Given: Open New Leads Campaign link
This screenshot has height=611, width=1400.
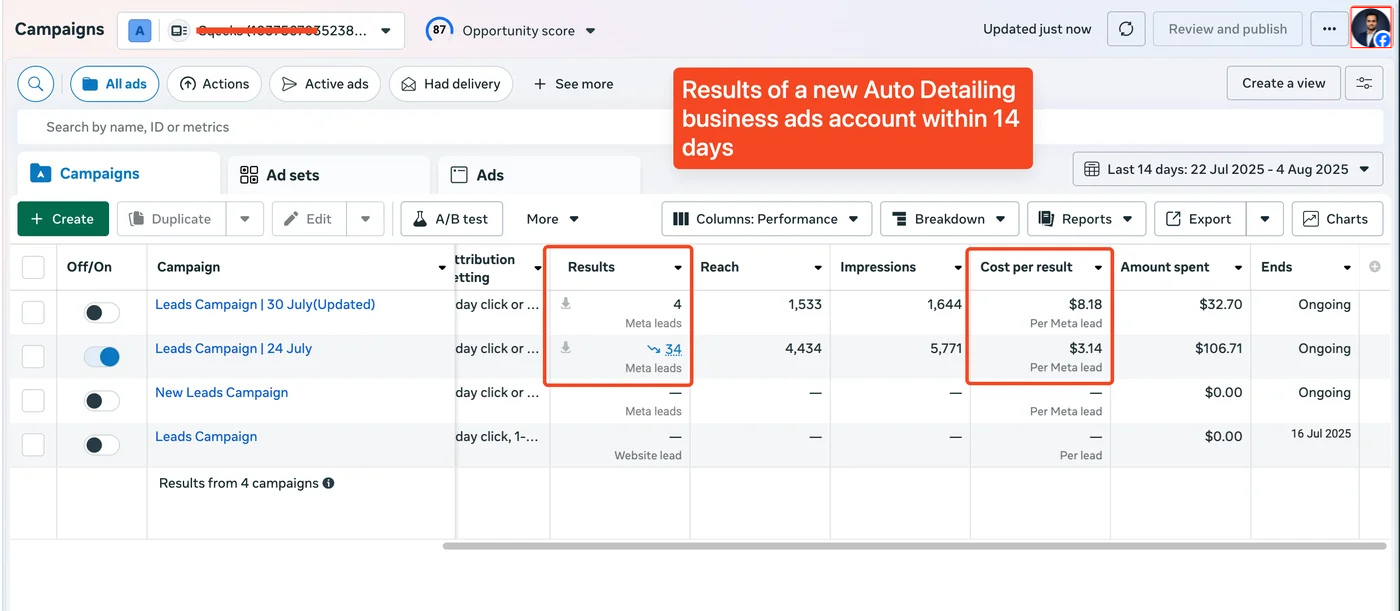Looking at the screenshot, I should click(221, 392).
